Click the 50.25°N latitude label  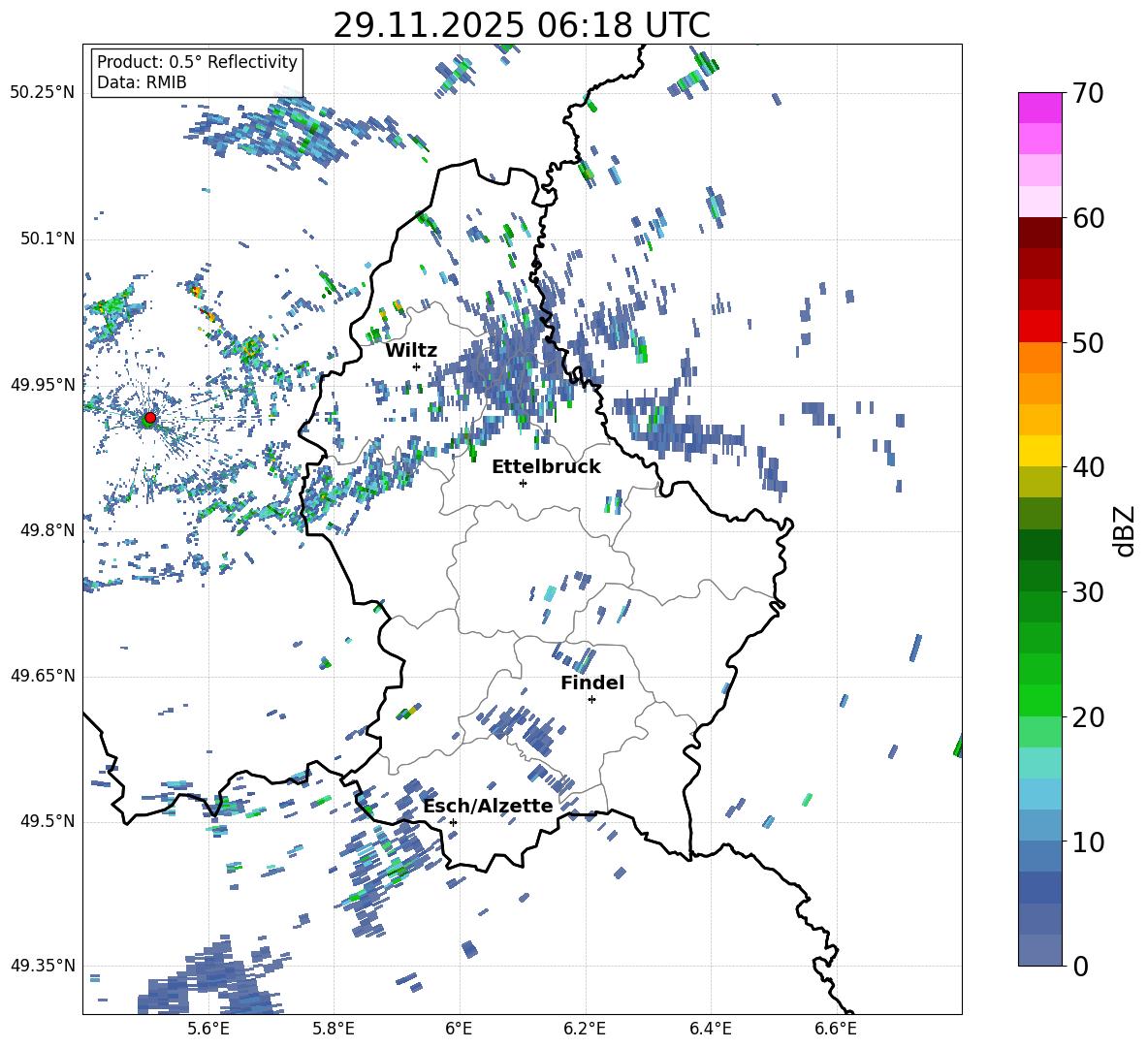click(x=43, y=93)
